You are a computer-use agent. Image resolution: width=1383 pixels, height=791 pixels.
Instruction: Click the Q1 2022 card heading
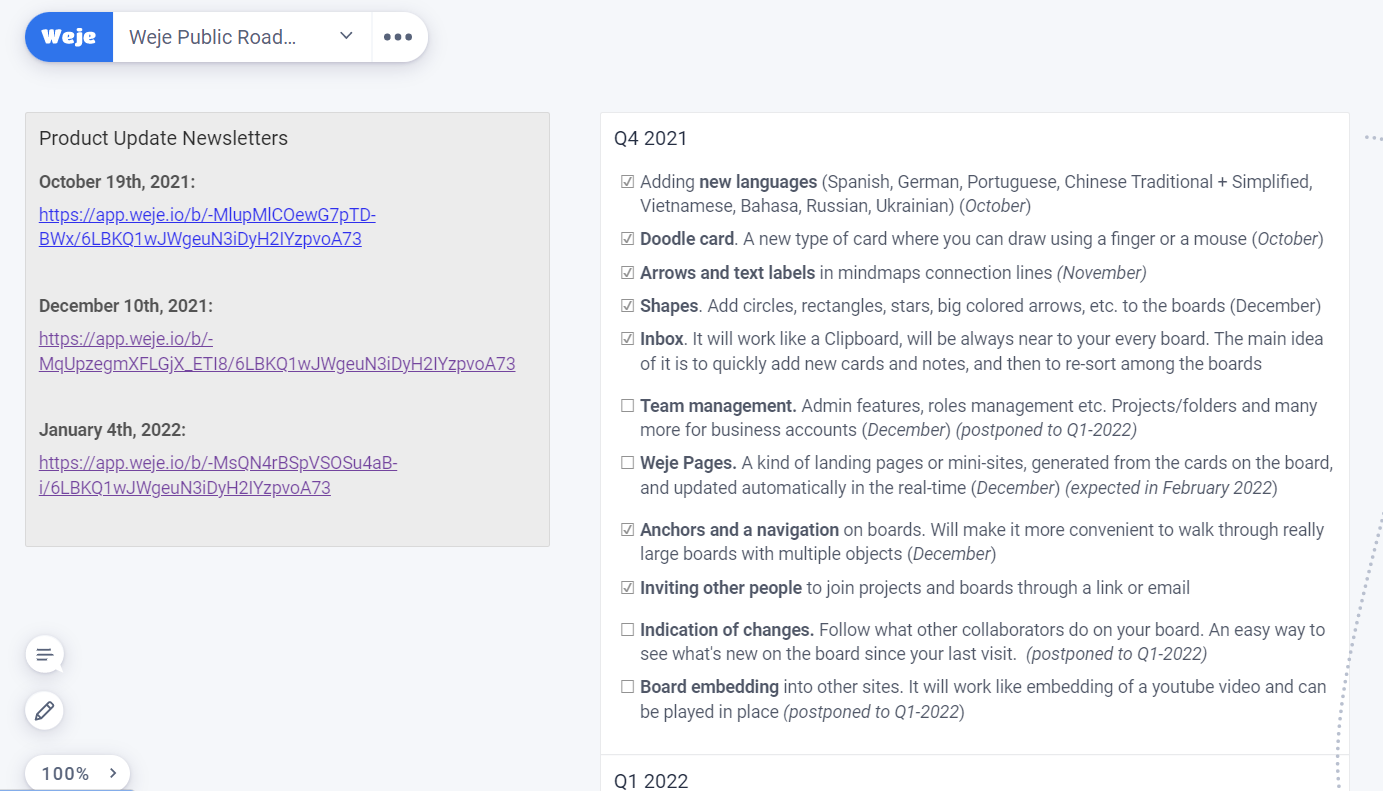tap(651, 781)
